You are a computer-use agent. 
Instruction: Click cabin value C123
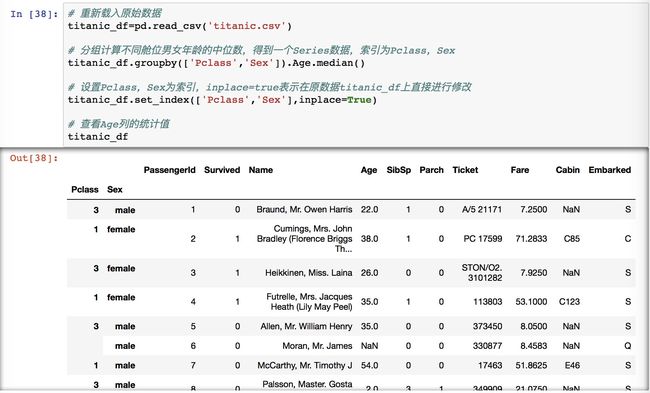click(x=570, y=302)
